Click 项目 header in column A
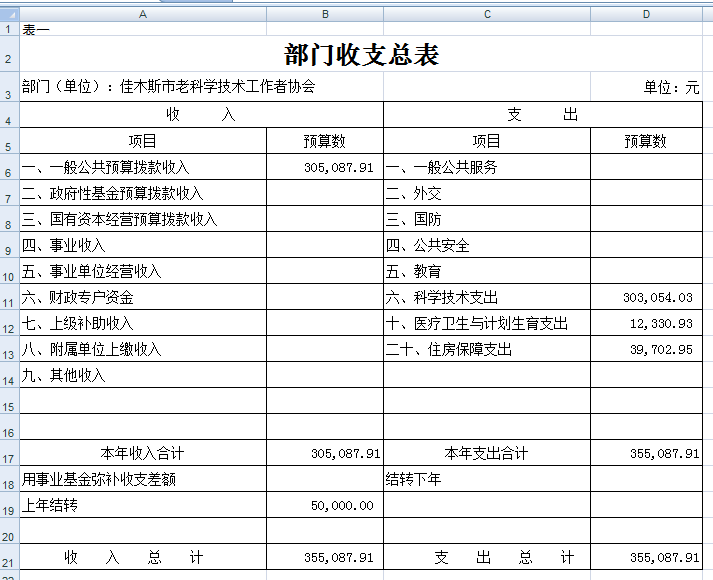Viewport: 713px width, 580px height. click(143, 141)
